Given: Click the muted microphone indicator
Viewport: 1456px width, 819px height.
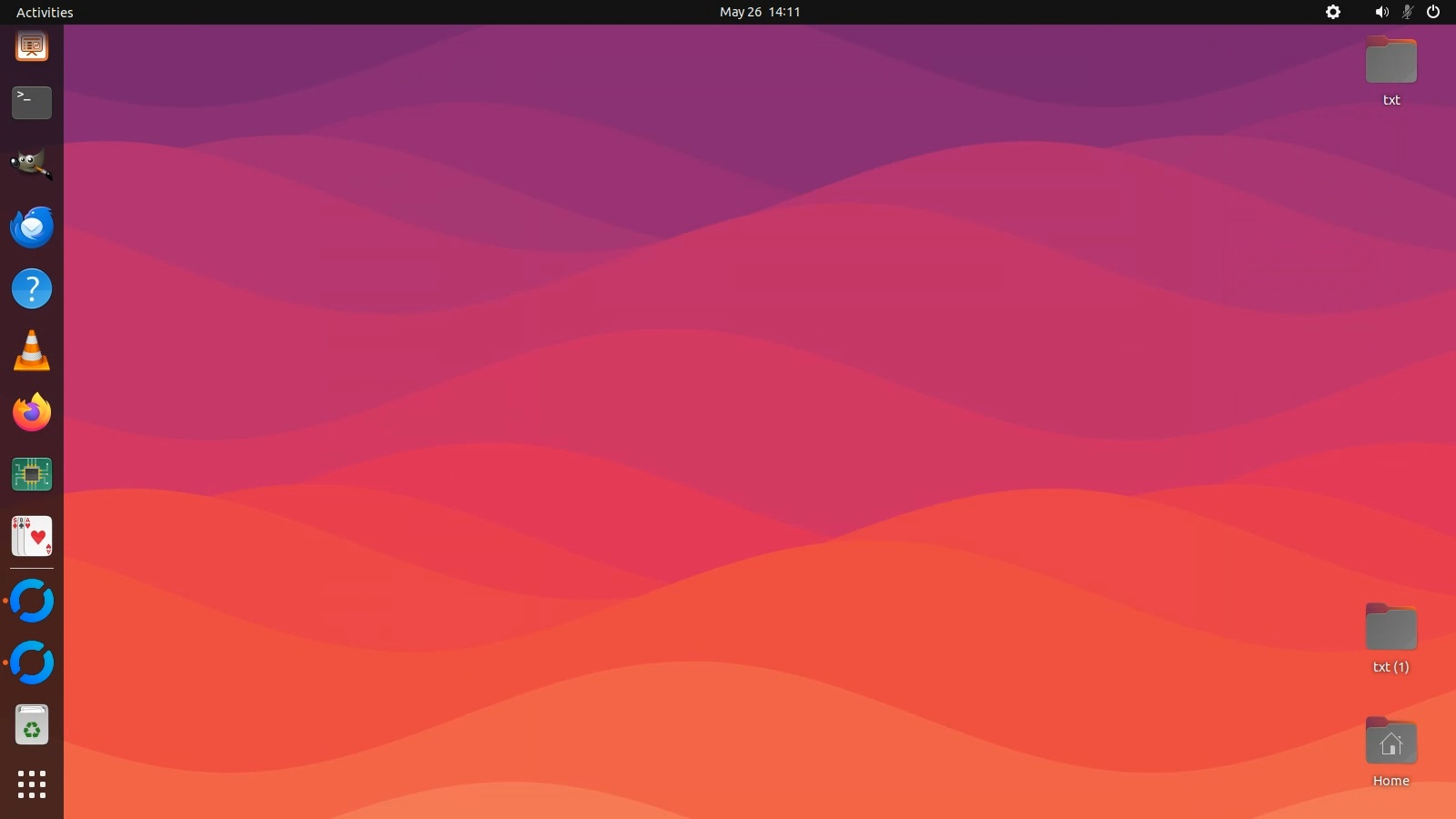Looking at the screenshot, I should 1407,12.
